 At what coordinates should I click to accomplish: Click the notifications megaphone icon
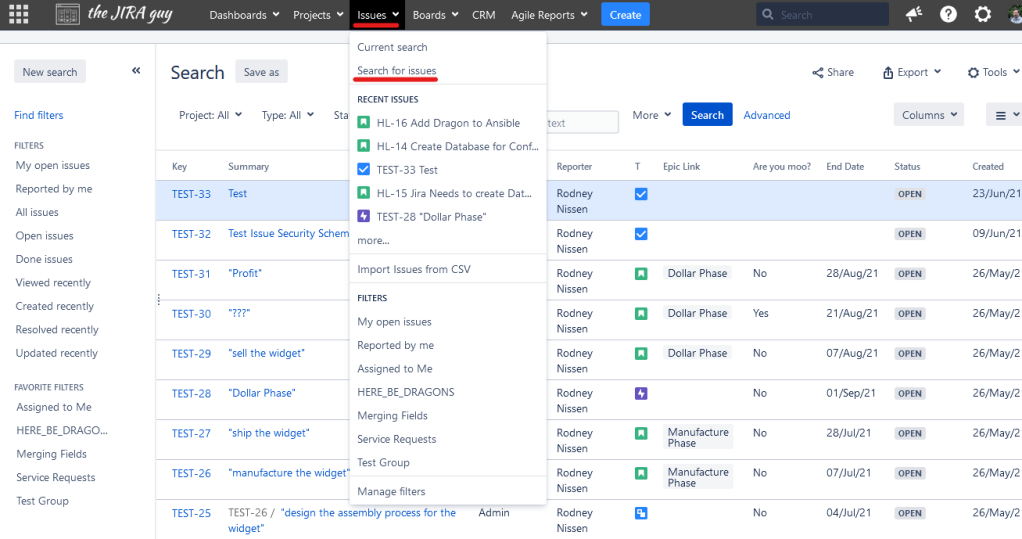[x=914, y=15]
